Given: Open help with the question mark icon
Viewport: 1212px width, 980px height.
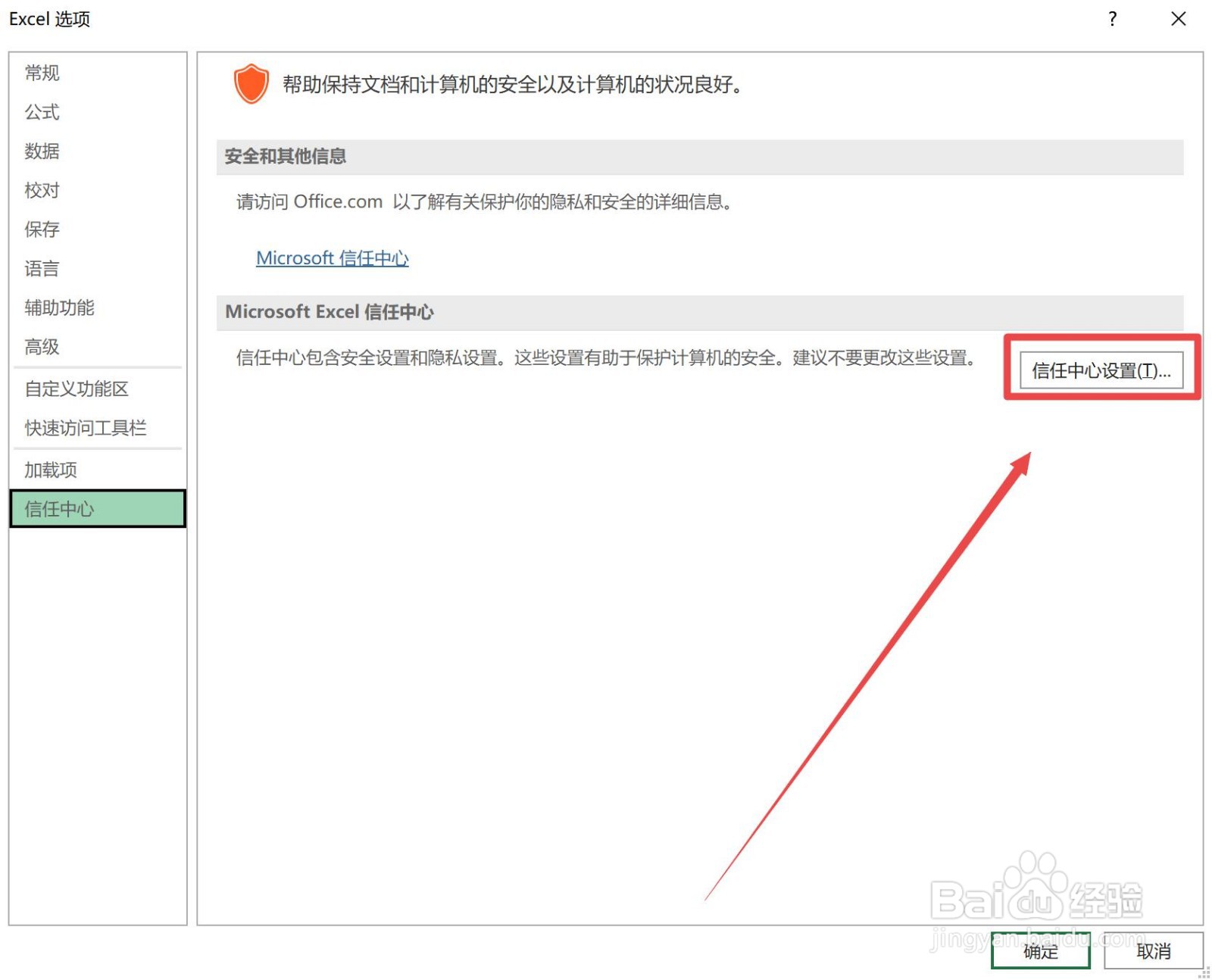Looking at the screenshot, I should pyautogui.click(x=1112, y=19).
